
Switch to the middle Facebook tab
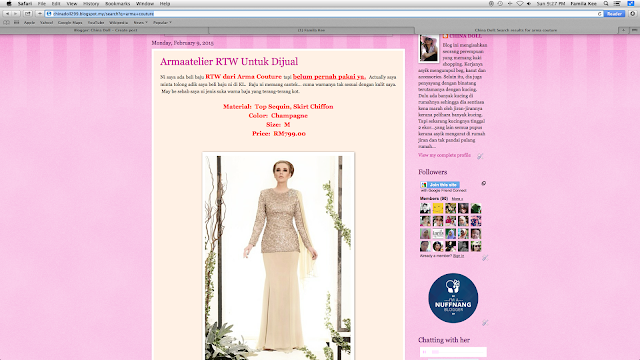311,30
